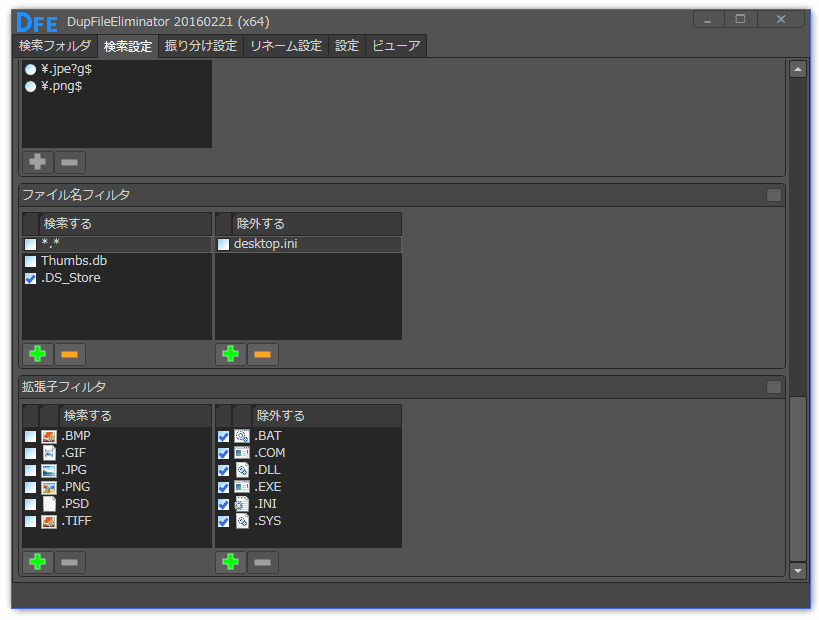Click the 検索する column header in 拡張子フィルタ
The image size is (819, 620).
pos(136,416)
